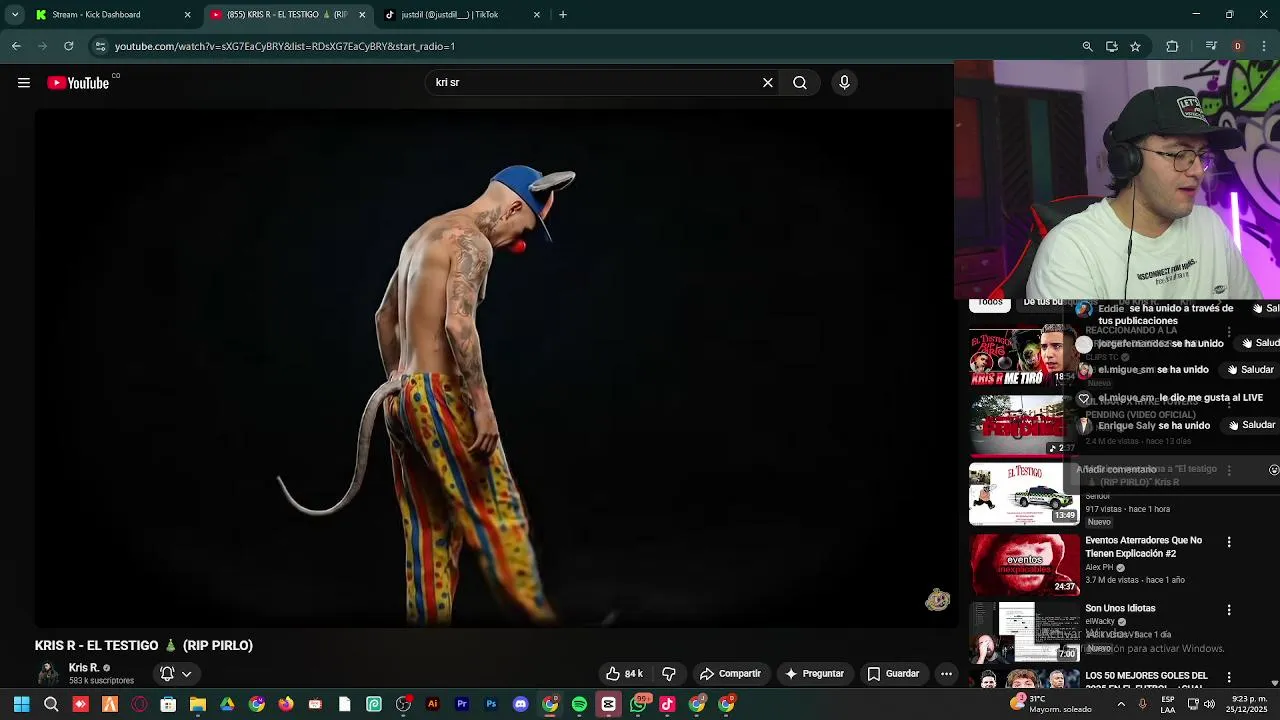
Task: Install app icon in address bar
Action: tap(1111, 46)
